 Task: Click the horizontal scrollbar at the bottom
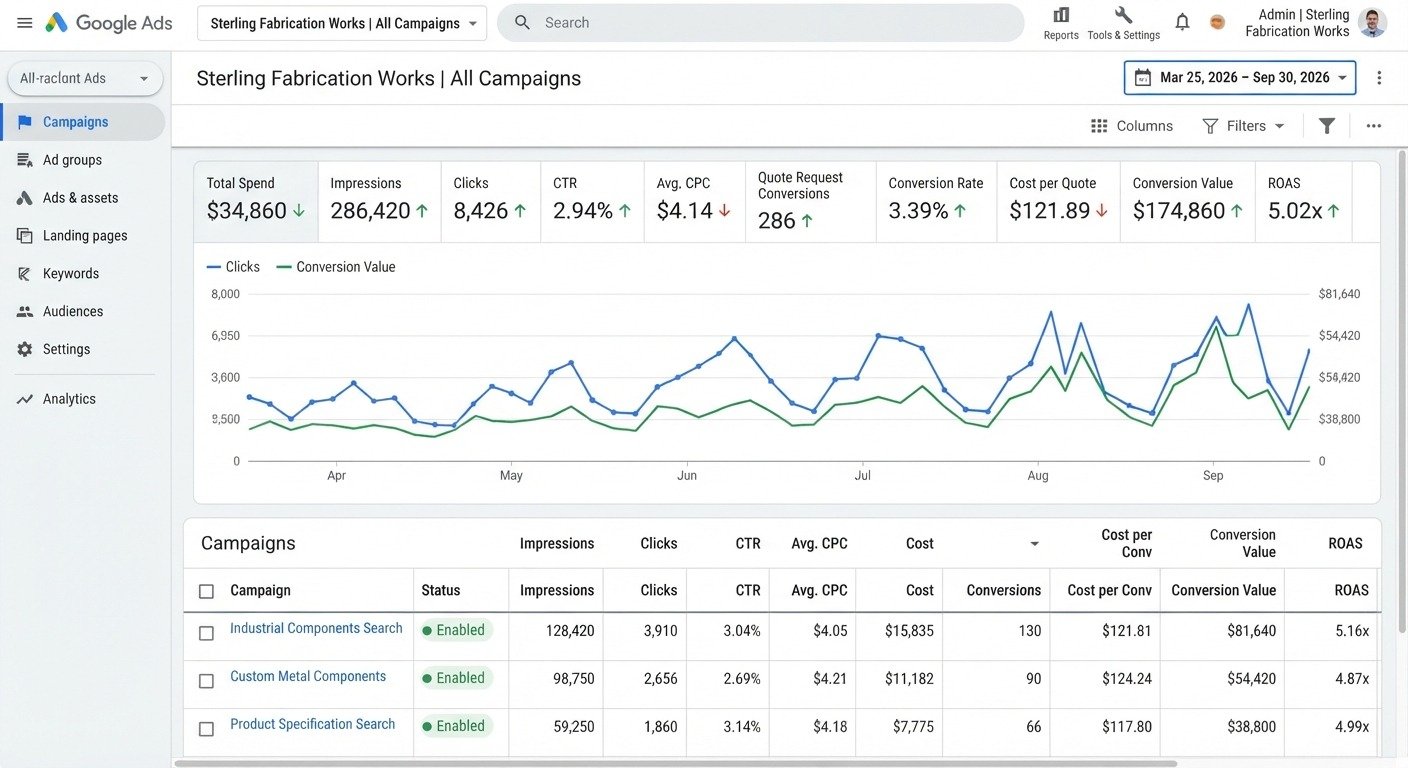pyautogui.click(x=675, y=764)
